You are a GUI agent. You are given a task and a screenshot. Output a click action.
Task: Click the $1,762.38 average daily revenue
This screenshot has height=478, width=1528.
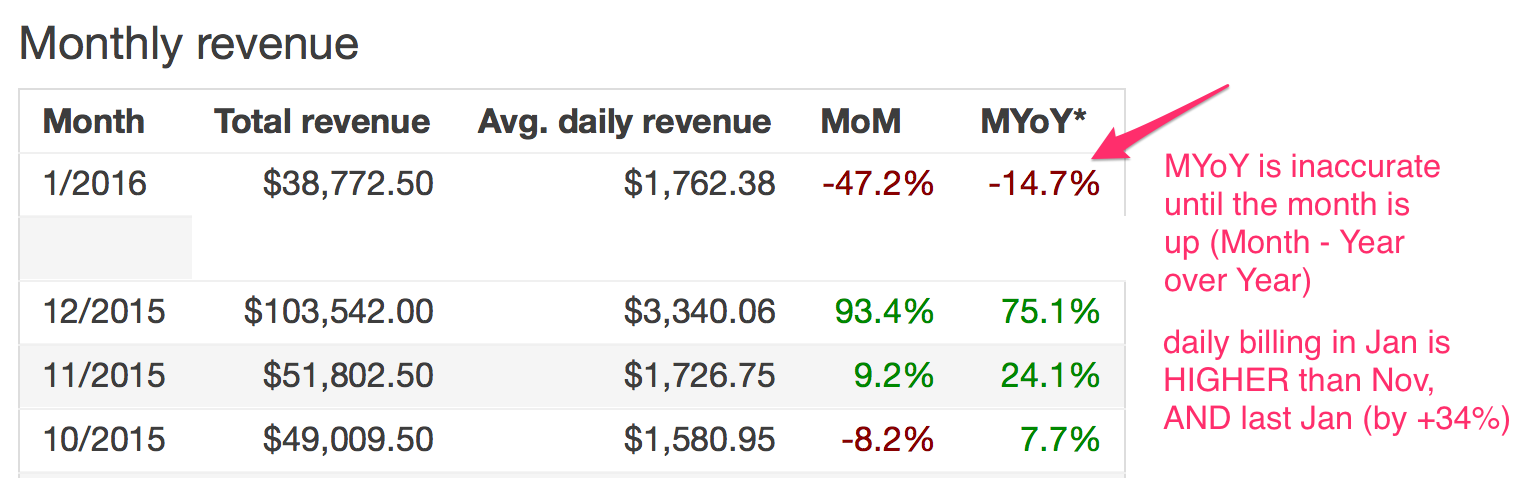700,184
